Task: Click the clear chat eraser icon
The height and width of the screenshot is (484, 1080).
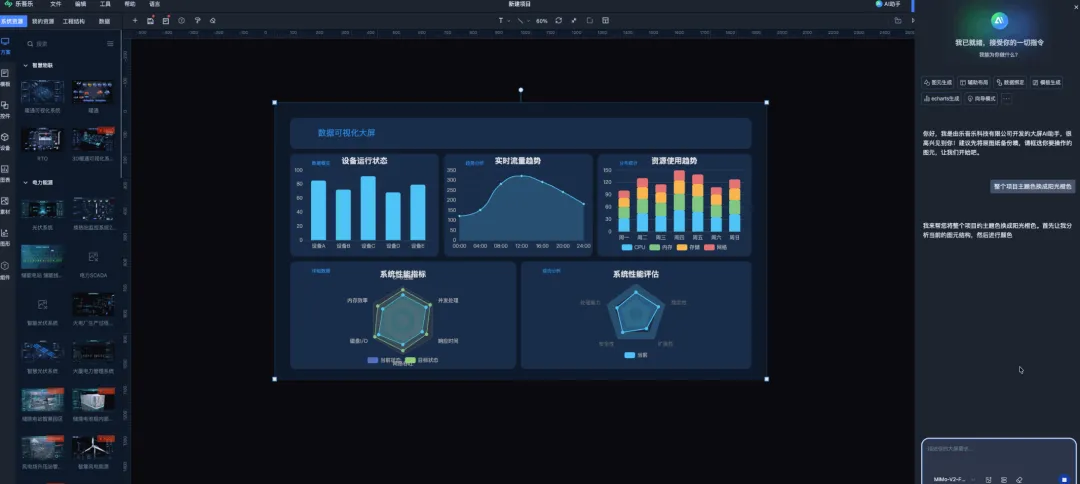Action: (1019, 479)
